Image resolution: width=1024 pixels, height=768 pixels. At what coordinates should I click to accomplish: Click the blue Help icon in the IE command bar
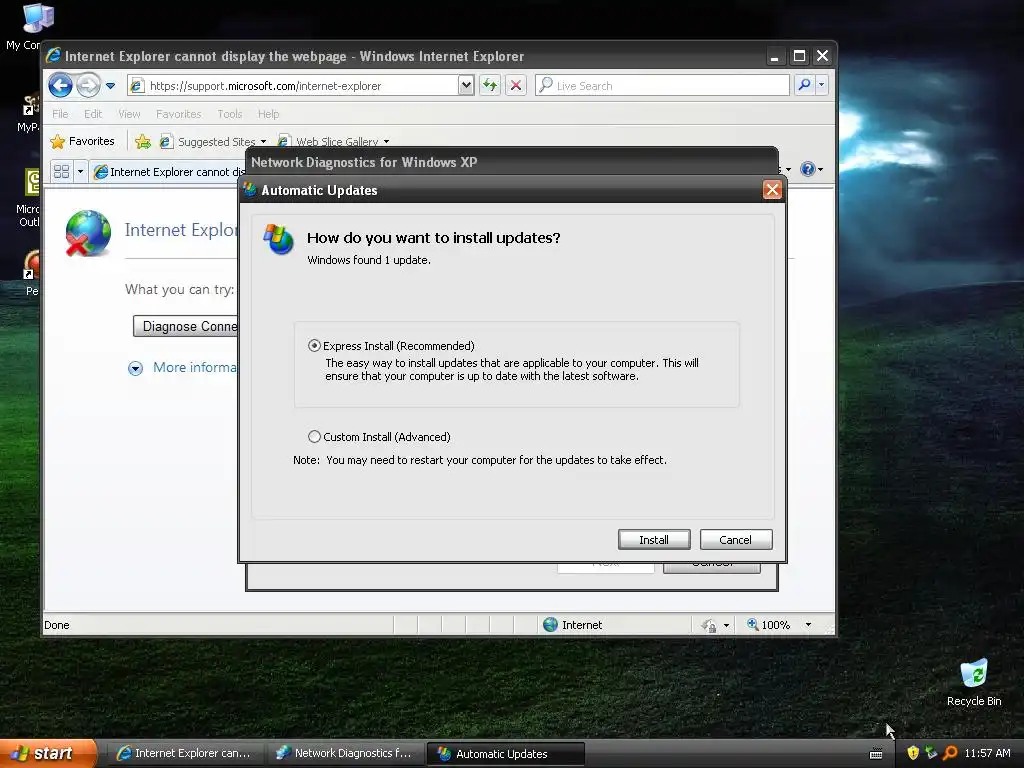[808, 169]
